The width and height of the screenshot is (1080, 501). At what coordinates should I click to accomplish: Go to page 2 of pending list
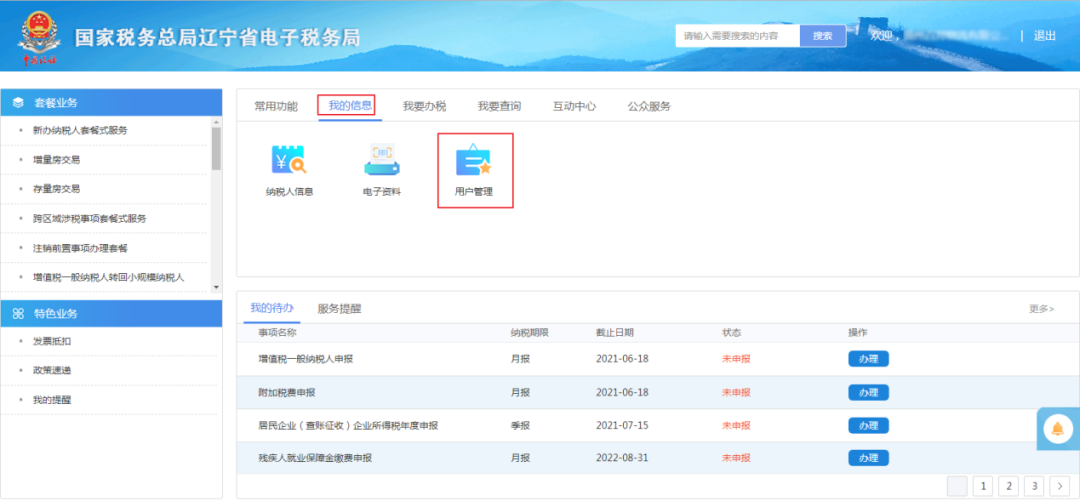pyautogui.click(x=1009, y=486)
